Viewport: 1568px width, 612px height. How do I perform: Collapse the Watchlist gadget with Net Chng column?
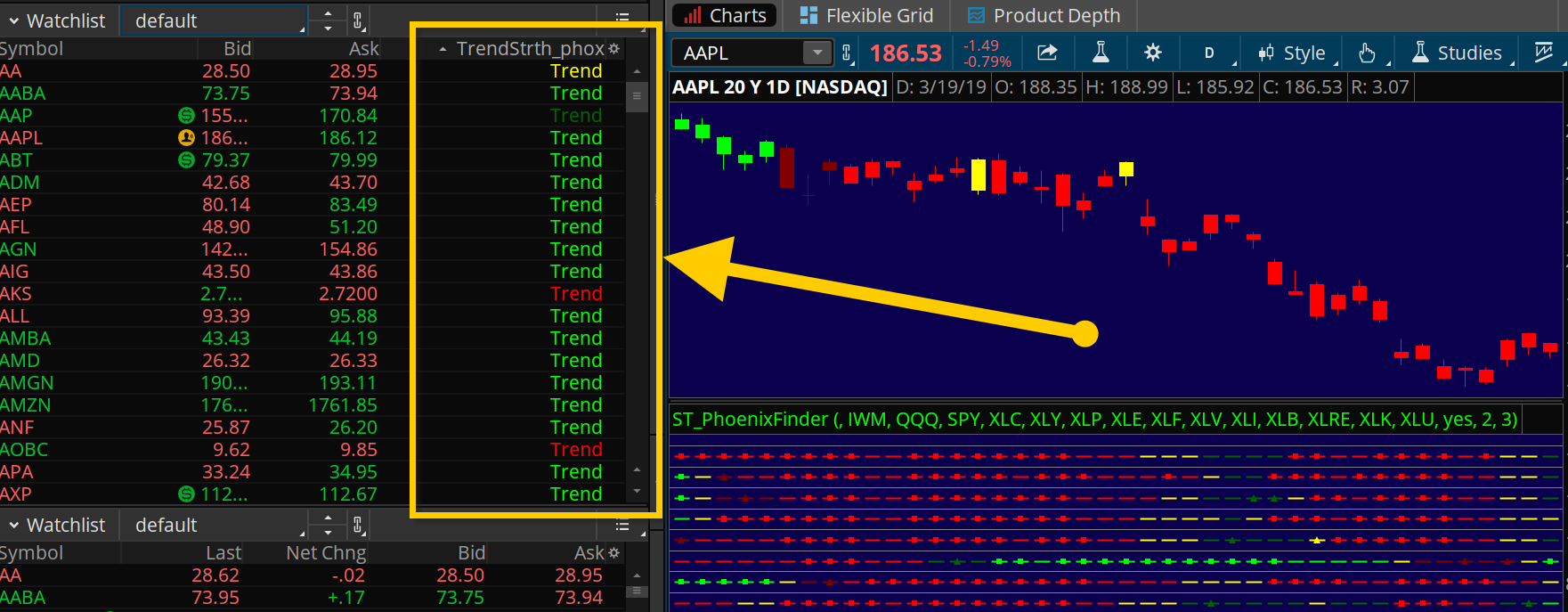[15, 525]
